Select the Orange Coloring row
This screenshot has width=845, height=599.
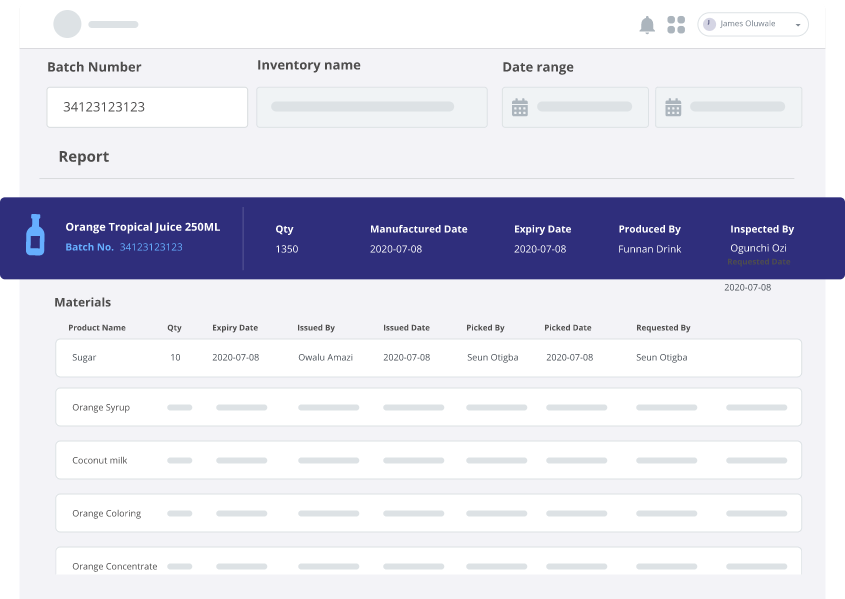point(428,513)
